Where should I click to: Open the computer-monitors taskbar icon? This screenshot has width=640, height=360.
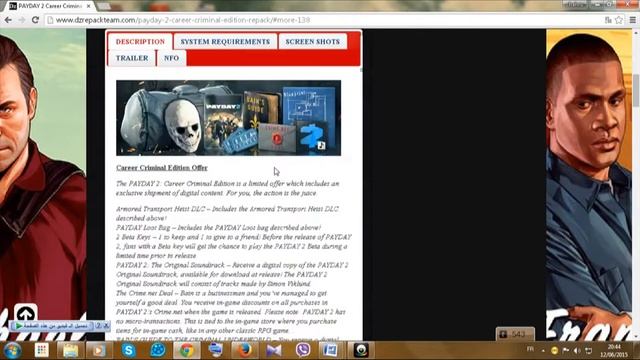click(215, 350)
